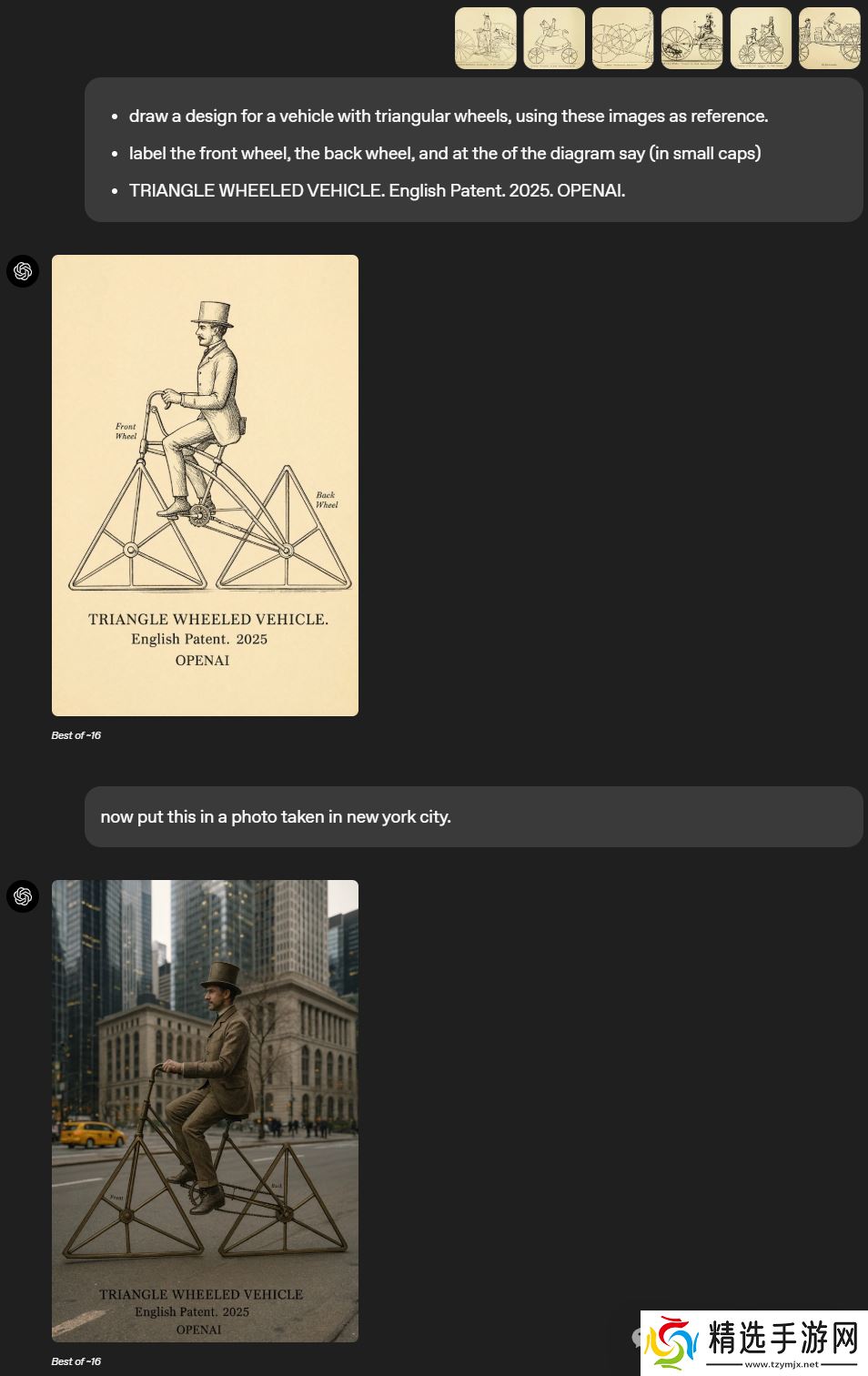Click 'Best of ~16' under the city photo
The width and height of the screenshot is (868, 1376).
76,1361
